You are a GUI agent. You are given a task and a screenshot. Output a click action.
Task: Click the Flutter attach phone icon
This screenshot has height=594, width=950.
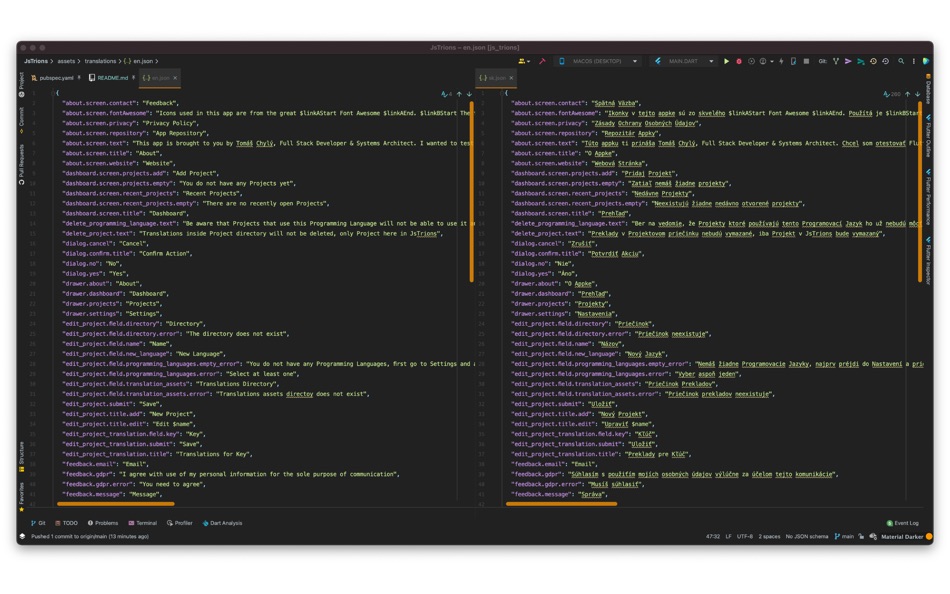(793, 61)
